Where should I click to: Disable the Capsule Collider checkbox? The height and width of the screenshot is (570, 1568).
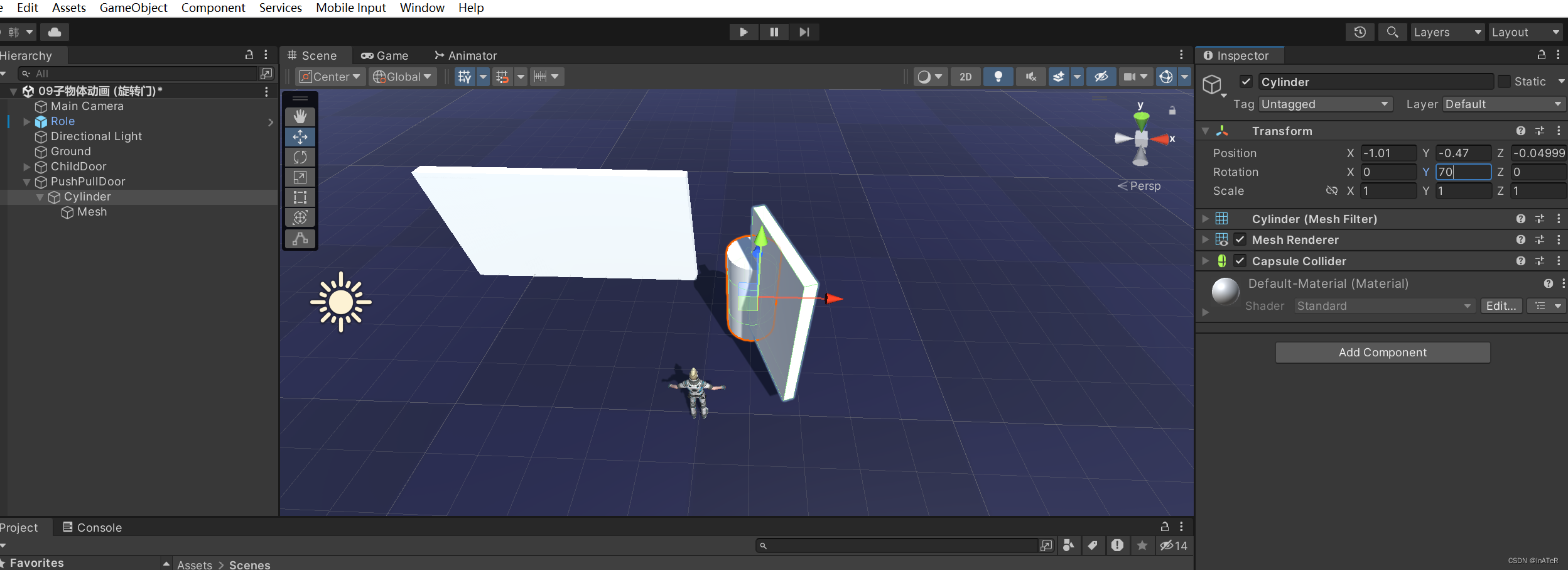[x=1240, y=261]
